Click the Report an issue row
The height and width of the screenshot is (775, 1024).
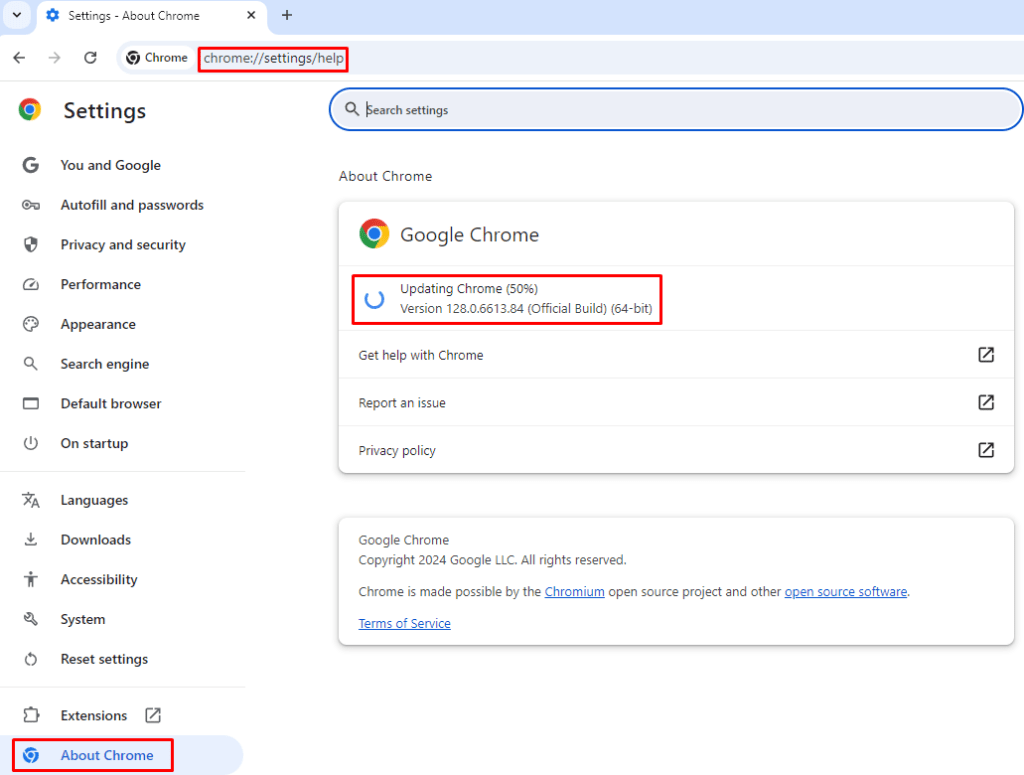pyautogui.click(x=676, y=402)
